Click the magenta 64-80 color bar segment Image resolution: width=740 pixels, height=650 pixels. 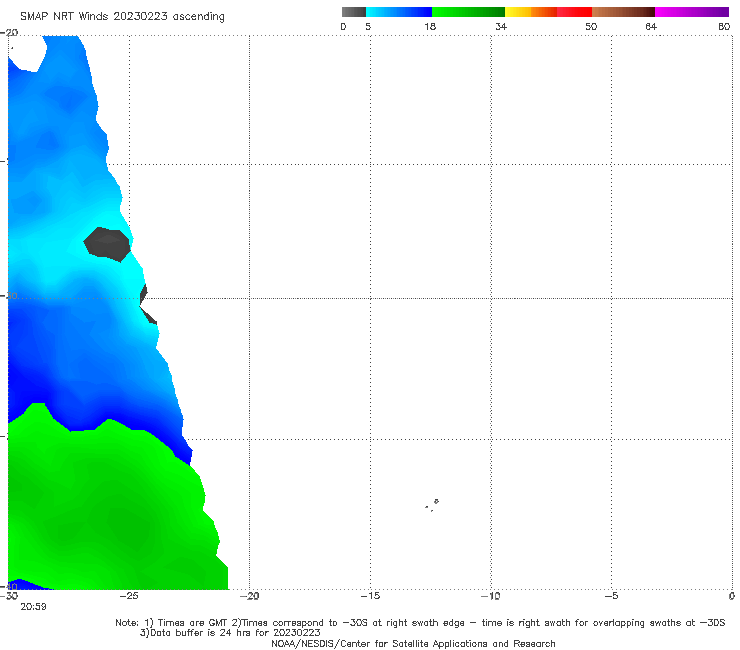[692, 12]
